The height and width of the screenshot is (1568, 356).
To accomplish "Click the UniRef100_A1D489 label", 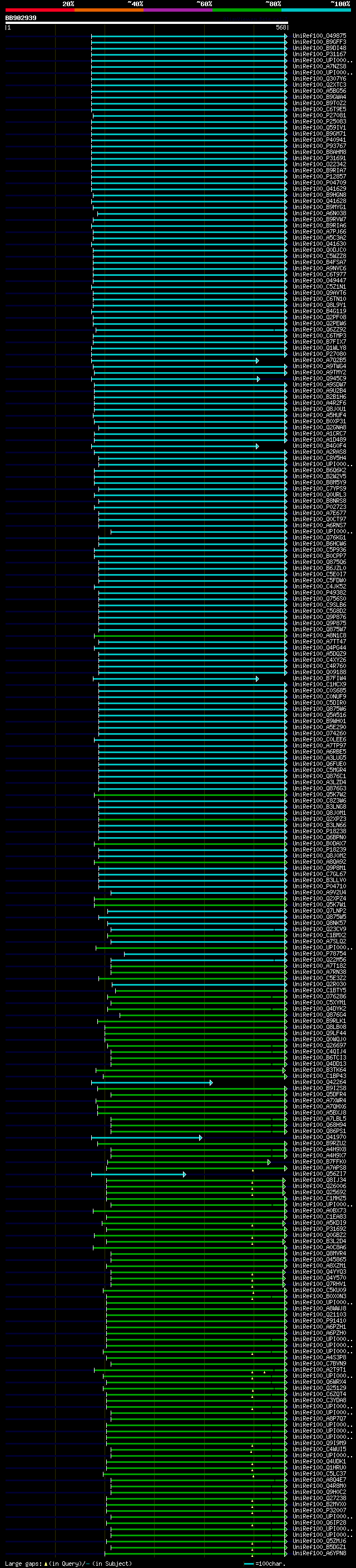I will [x=319, y=439].
